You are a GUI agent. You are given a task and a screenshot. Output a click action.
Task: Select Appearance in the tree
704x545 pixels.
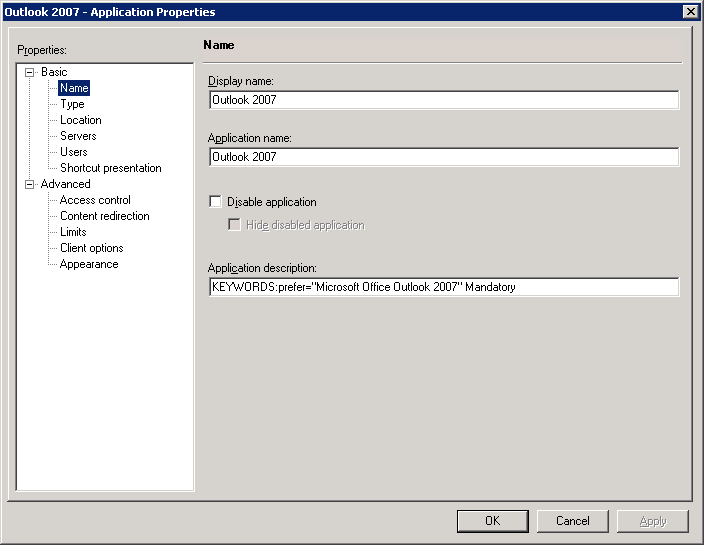click(89, 264)
